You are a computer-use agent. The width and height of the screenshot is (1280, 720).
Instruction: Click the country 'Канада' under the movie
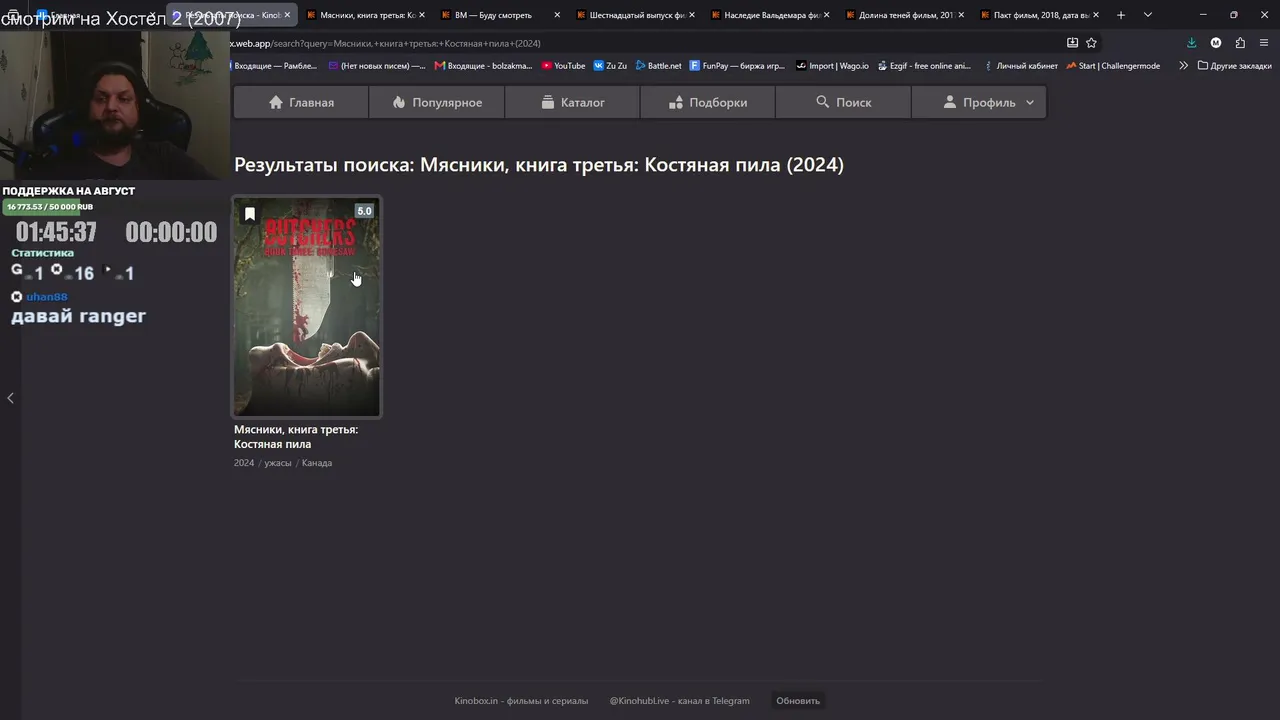(x=317, y=463)
